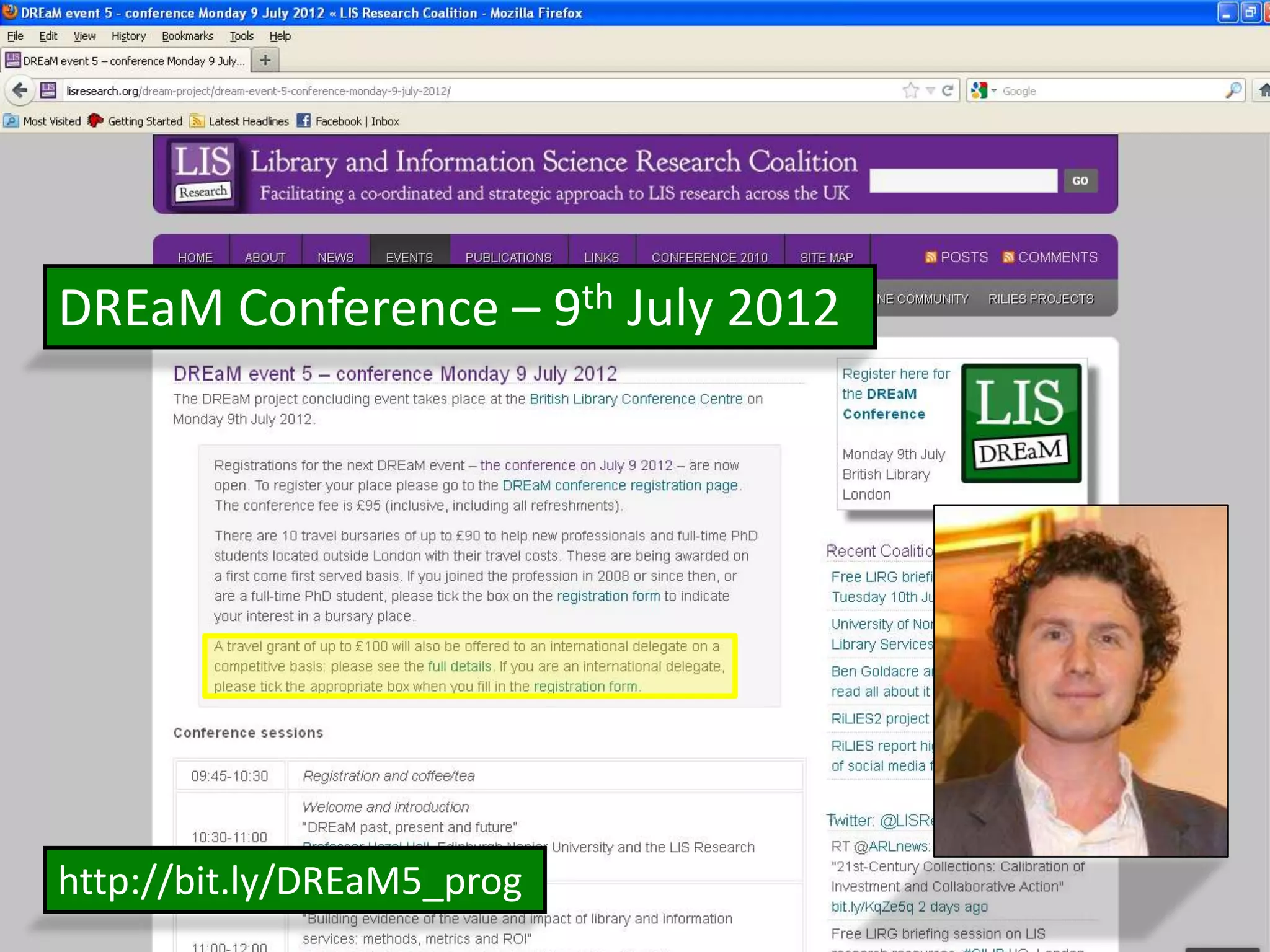
Task: Go to the PUBLICATIONS nav item
Action: click(508, 257)
